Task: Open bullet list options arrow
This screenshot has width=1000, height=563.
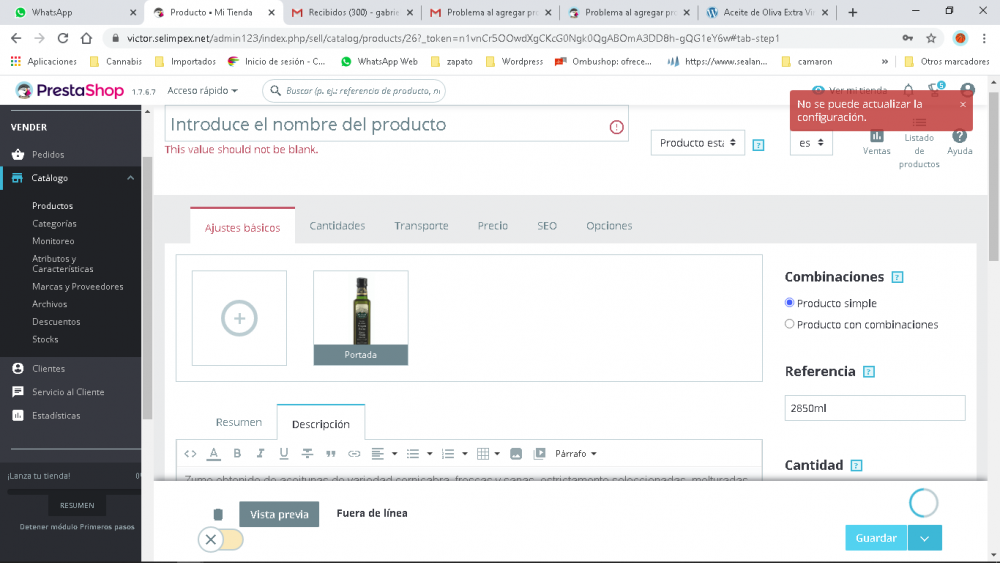Action: (x=429, y=454)
